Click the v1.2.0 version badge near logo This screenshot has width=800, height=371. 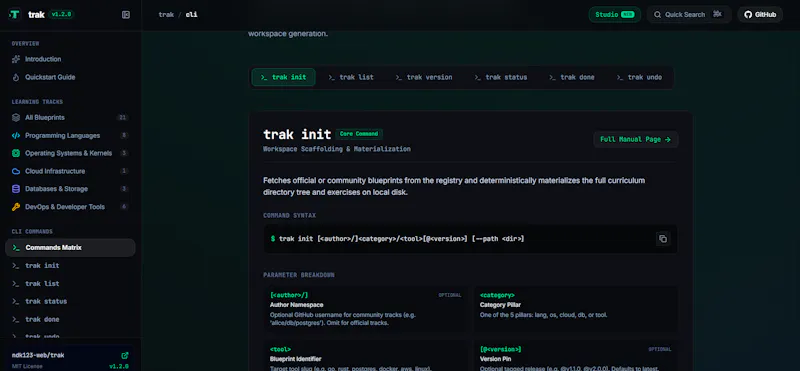click(x=62, y=15)
